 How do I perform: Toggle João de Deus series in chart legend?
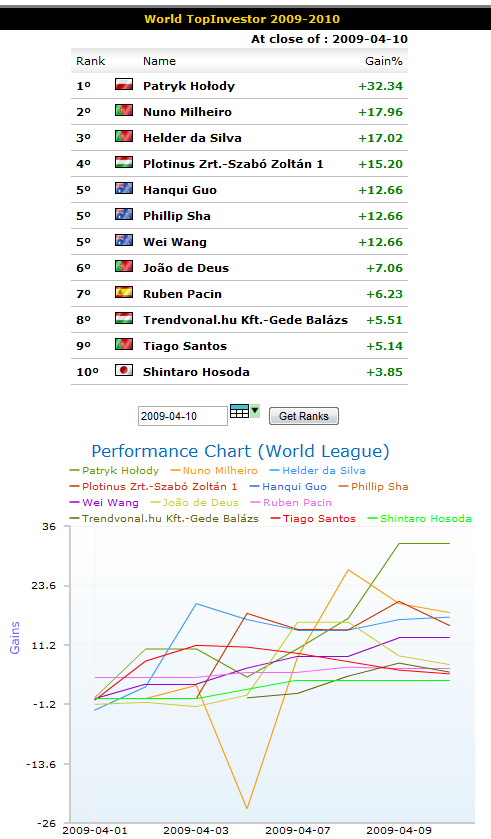point(194,502)
